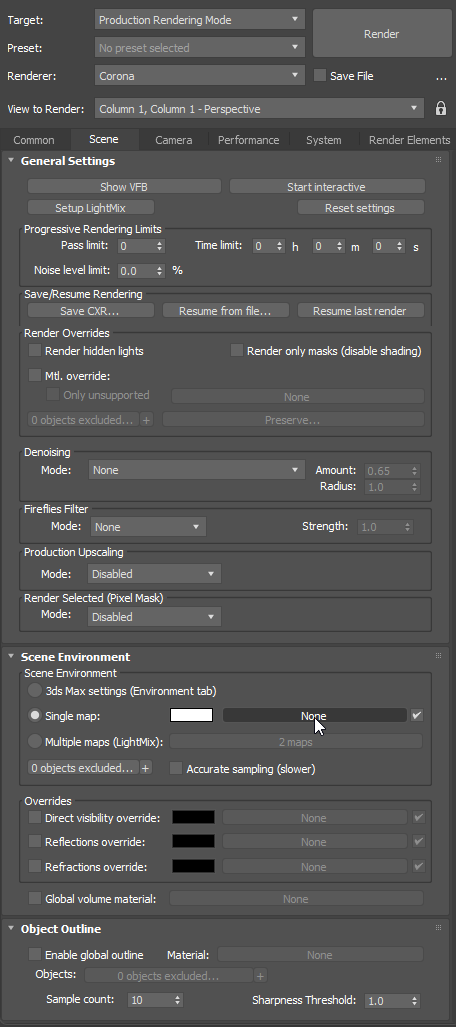Open the white Single map color swatch

pyautogui.click(x=191, y=715)
